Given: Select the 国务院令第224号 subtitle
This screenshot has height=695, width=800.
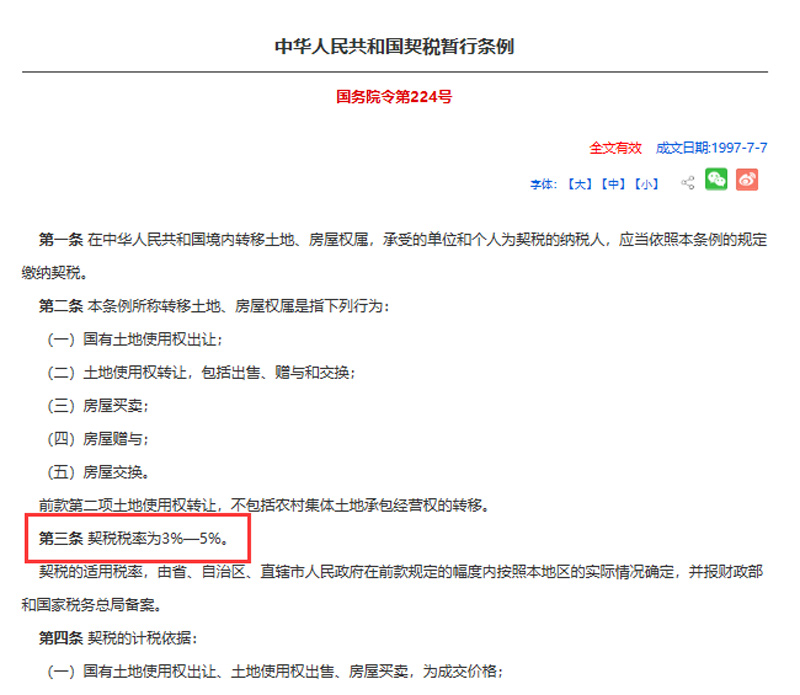Looking at the screenshot, I should point(394,96).
